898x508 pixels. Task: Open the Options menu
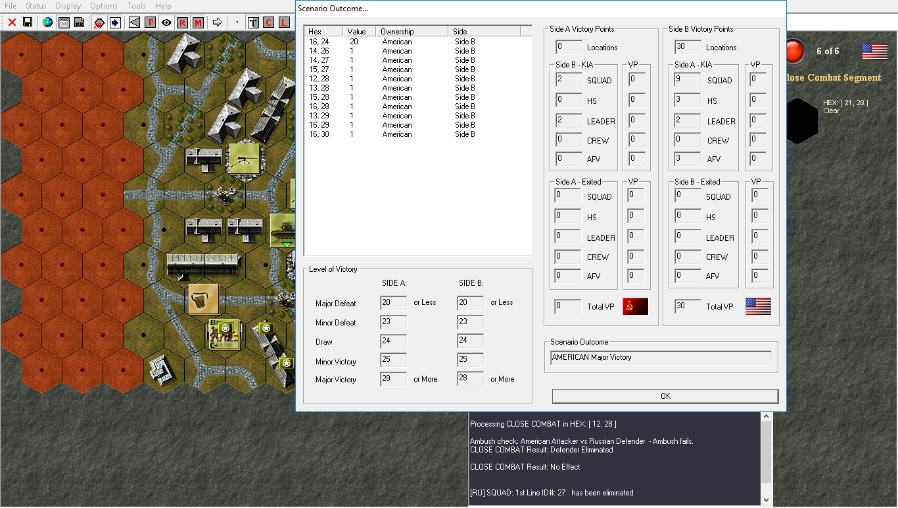coord(104,6)
